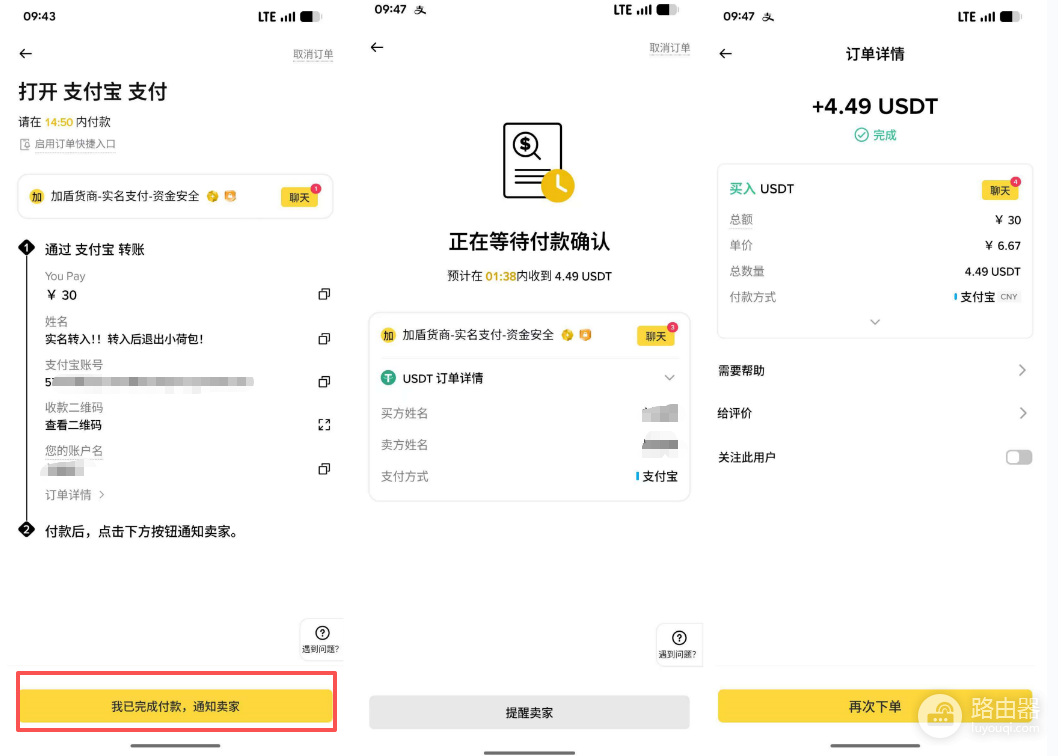Tap merchant shield badge on waiting screen
The width and height of the screenshot is (1058, 756).
point(585,335)
